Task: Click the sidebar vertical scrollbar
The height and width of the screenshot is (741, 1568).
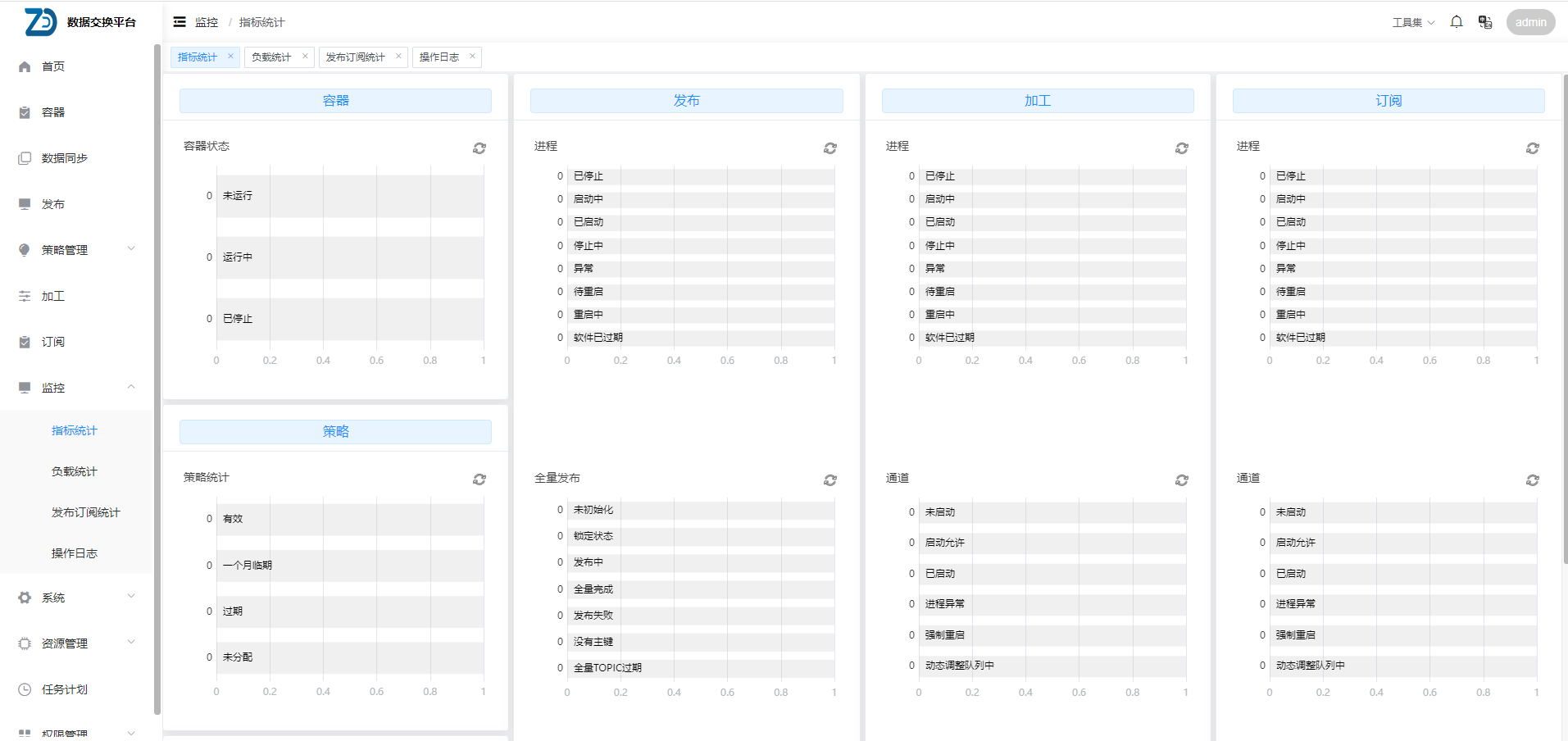Action: click(x=157, y=377)
